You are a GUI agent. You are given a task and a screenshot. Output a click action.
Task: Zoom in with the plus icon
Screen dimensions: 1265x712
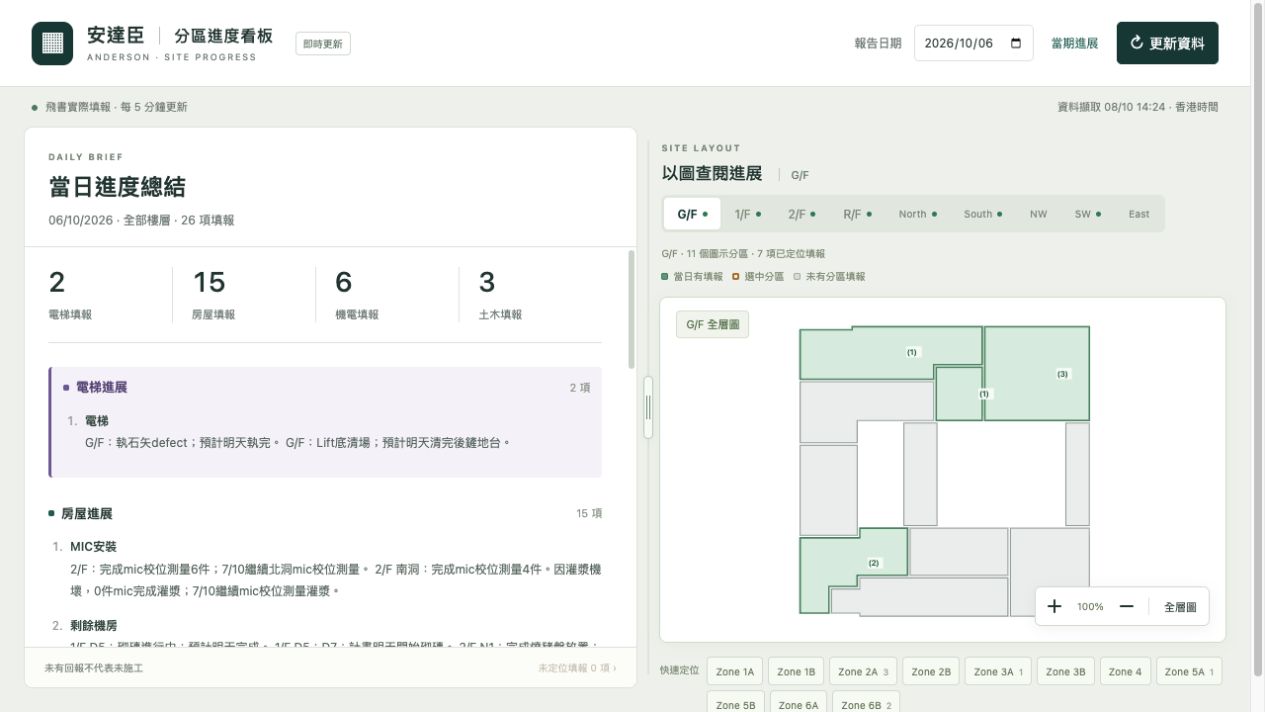pos(1054,606)
